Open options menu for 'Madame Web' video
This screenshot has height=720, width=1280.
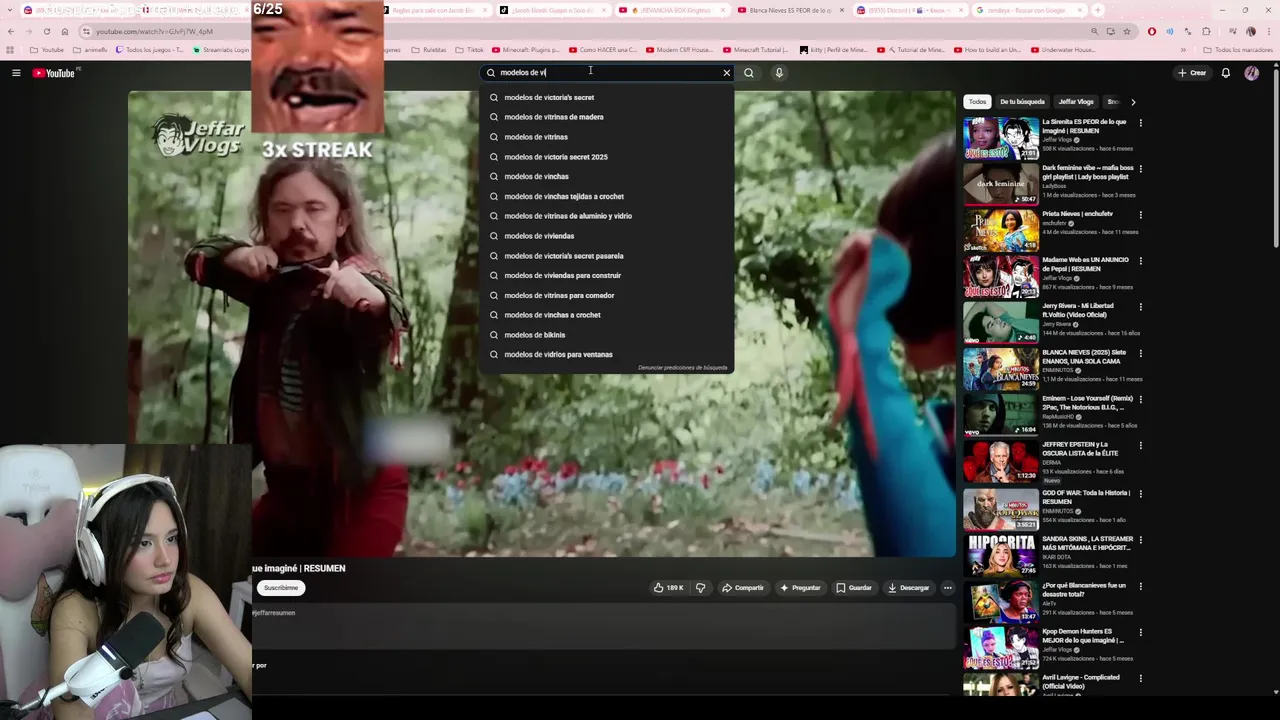(x=1141, y=261)
